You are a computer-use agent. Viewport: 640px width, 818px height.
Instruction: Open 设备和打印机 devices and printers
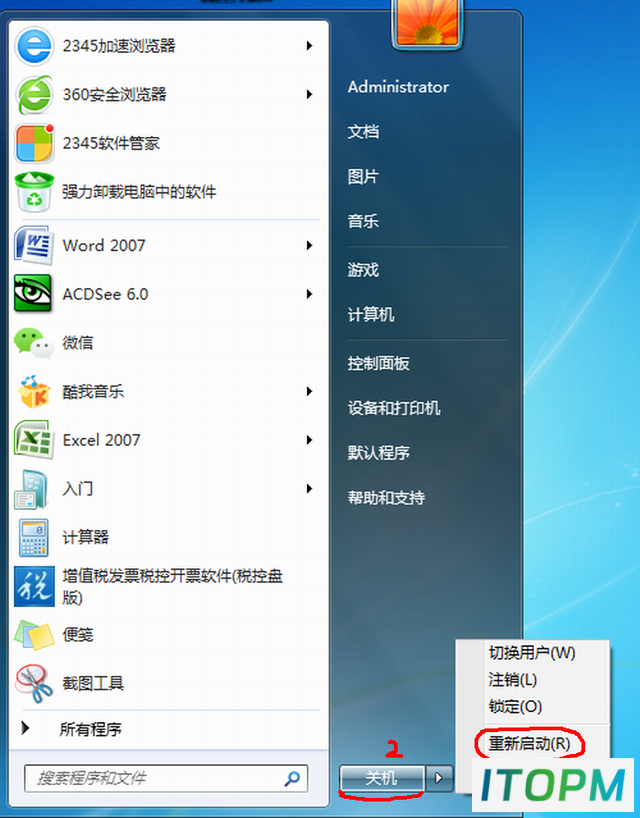(x=394, y=408)
